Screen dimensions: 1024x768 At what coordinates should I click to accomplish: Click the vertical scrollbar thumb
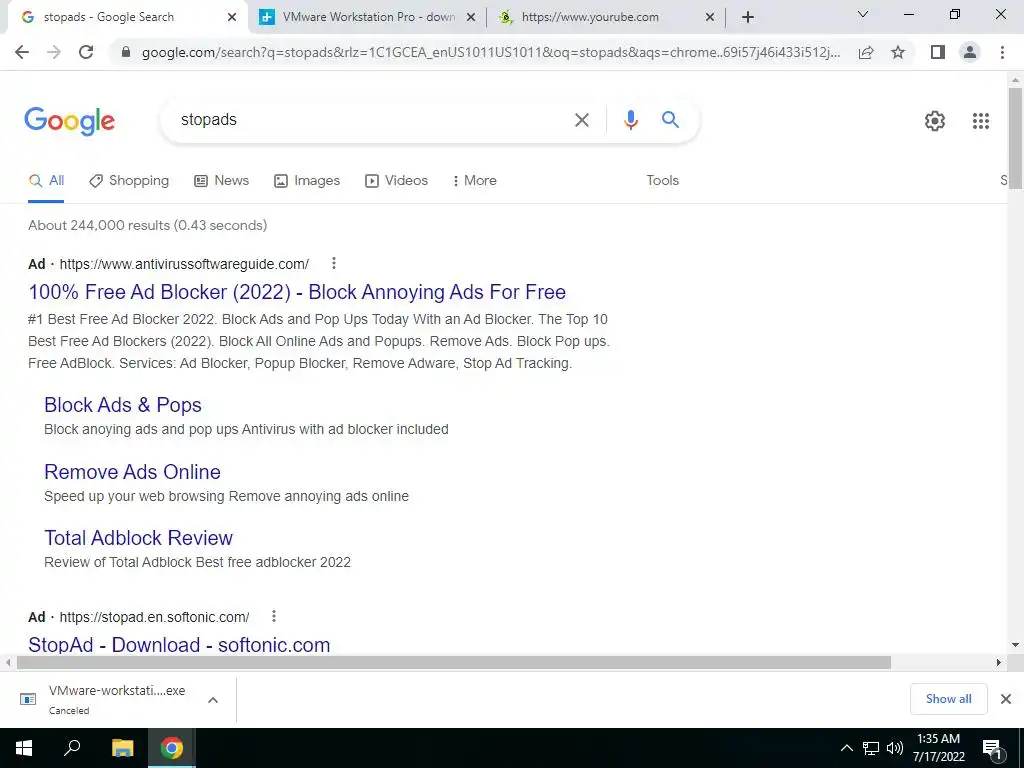point(1015,137)
